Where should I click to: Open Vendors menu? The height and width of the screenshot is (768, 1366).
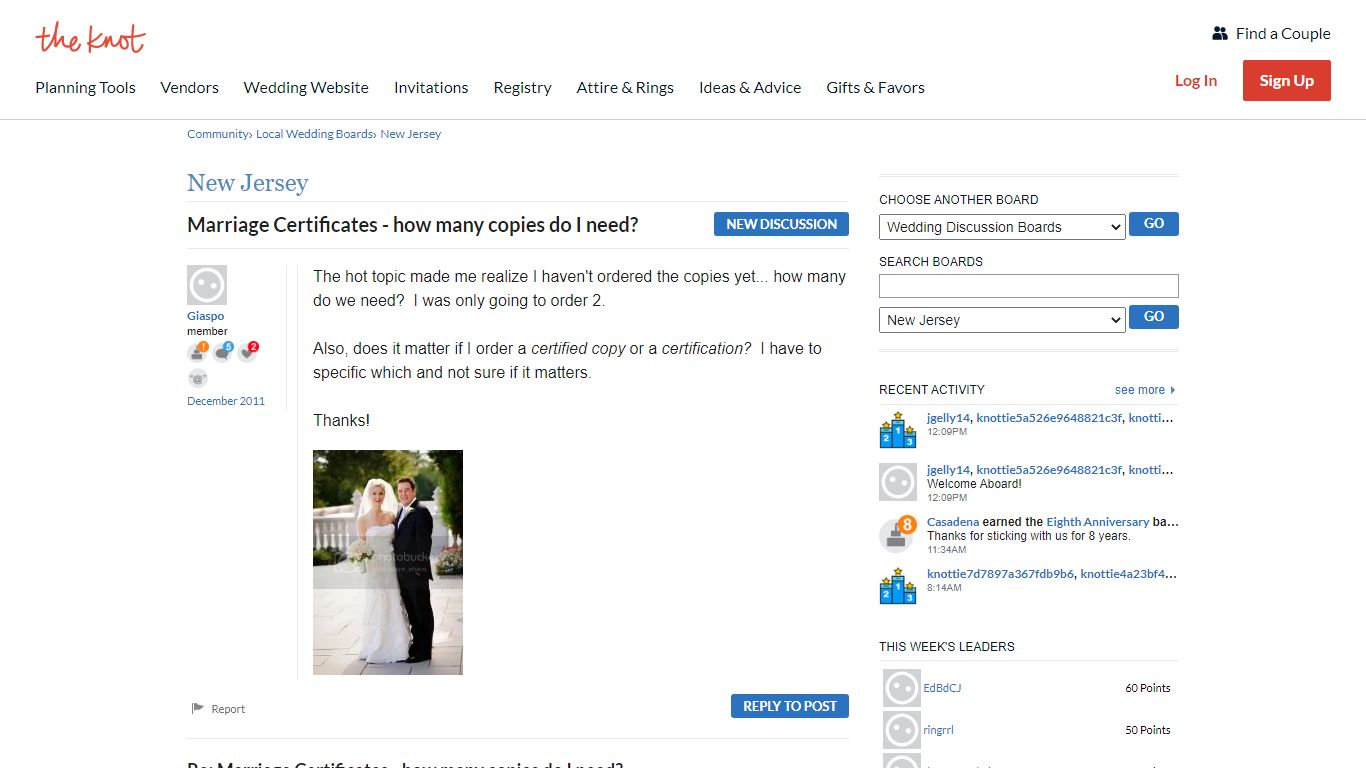tap(189, 88)
